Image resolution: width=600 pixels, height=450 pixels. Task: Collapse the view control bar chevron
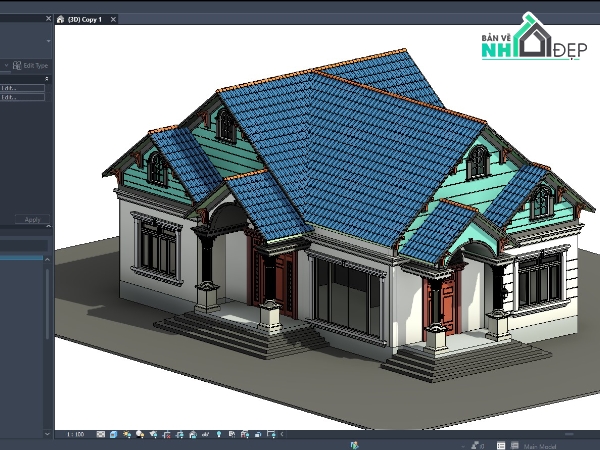coord(282,434)
